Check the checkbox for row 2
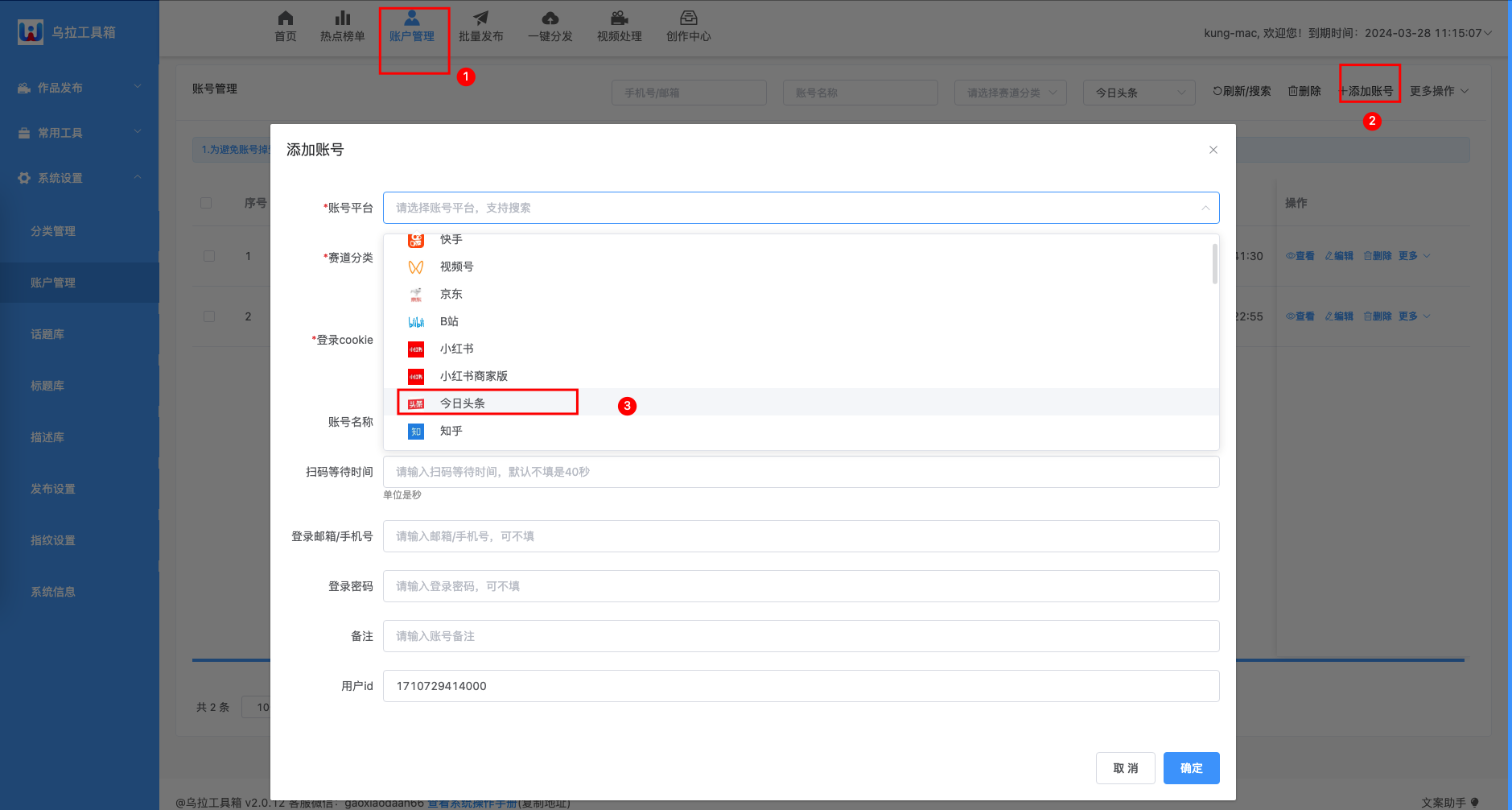This screenshot has width=1512, height=810. (x=209, y=316)
